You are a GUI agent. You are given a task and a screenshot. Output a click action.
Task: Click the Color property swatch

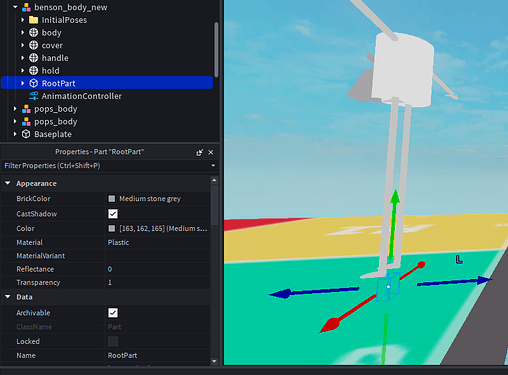(112, 228)
